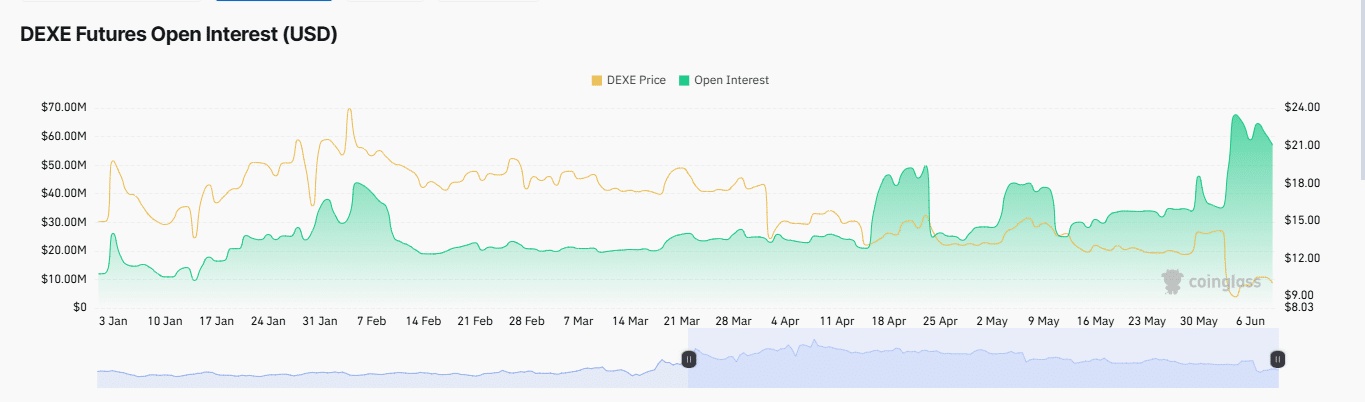Click the '$20.00M' open interest axis value

[64, 250]
